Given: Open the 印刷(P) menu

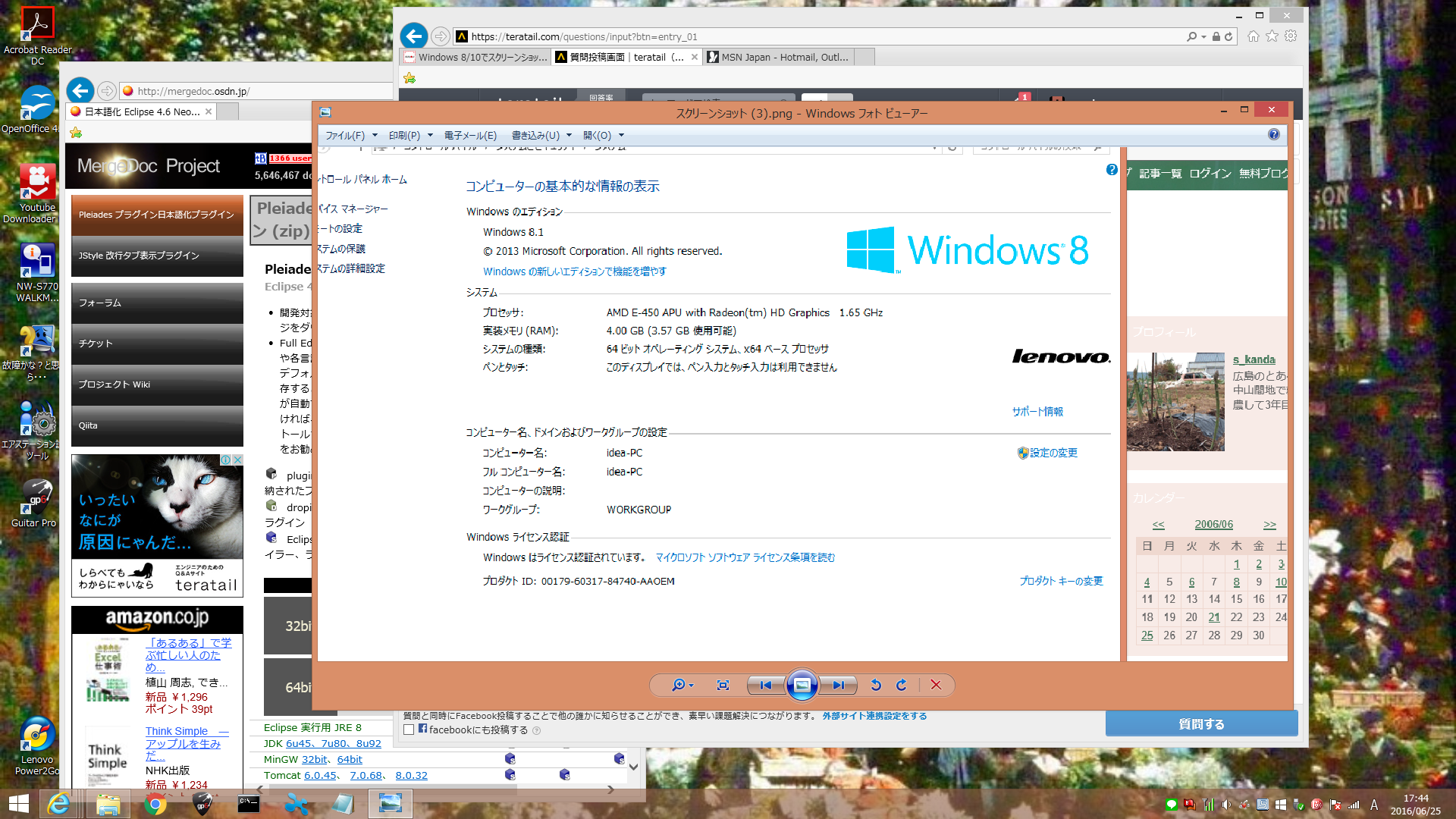Looking at the screenshot, I should click(x=404, y=136).
